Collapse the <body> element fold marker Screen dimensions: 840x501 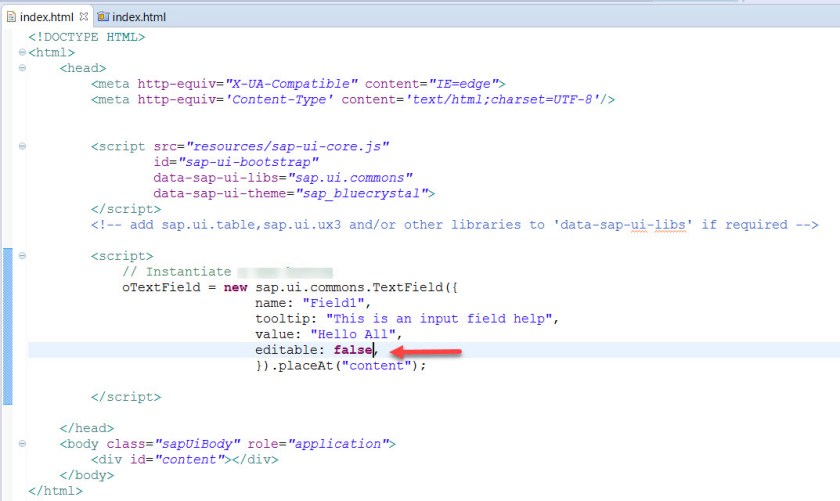tap(22, 444)
